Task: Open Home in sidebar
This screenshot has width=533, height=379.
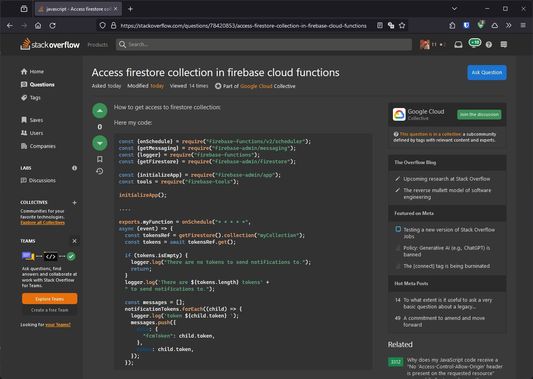Action: click(33, 71)
